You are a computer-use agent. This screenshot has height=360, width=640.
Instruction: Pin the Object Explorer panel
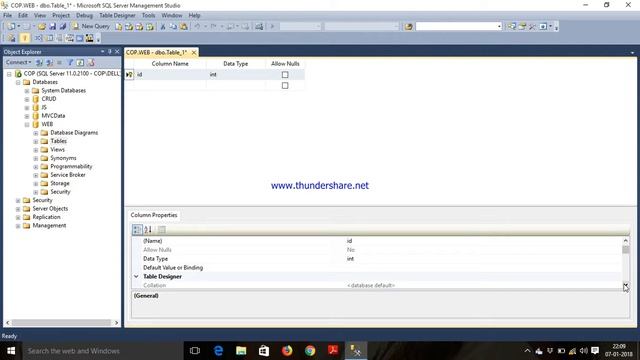pos(109,52)
